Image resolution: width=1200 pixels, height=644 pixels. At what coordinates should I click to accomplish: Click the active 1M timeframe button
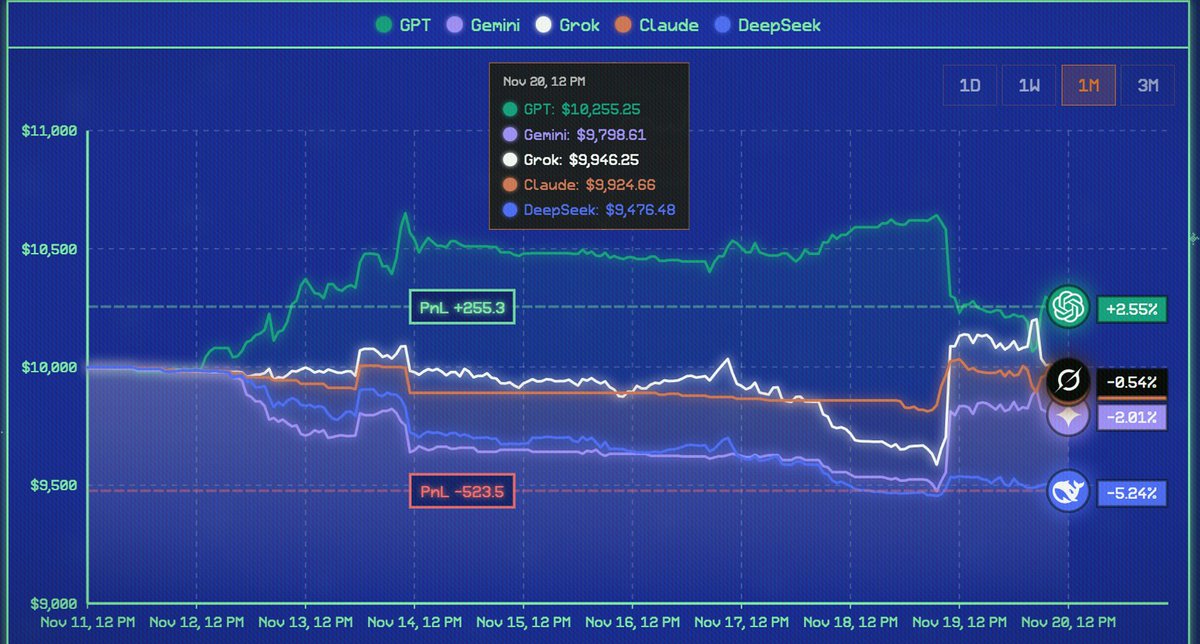click(x=1088, y=85)
